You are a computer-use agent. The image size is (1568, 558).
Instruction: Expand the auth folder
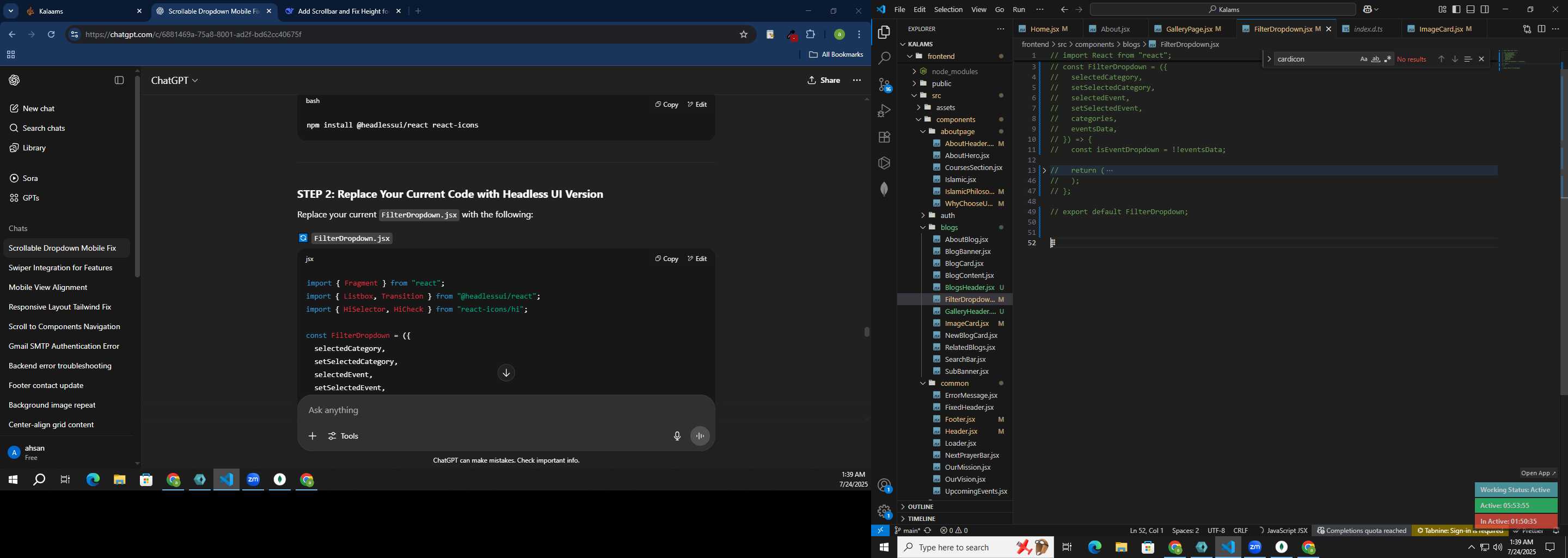pyautogui.click(x=923, y=216)
